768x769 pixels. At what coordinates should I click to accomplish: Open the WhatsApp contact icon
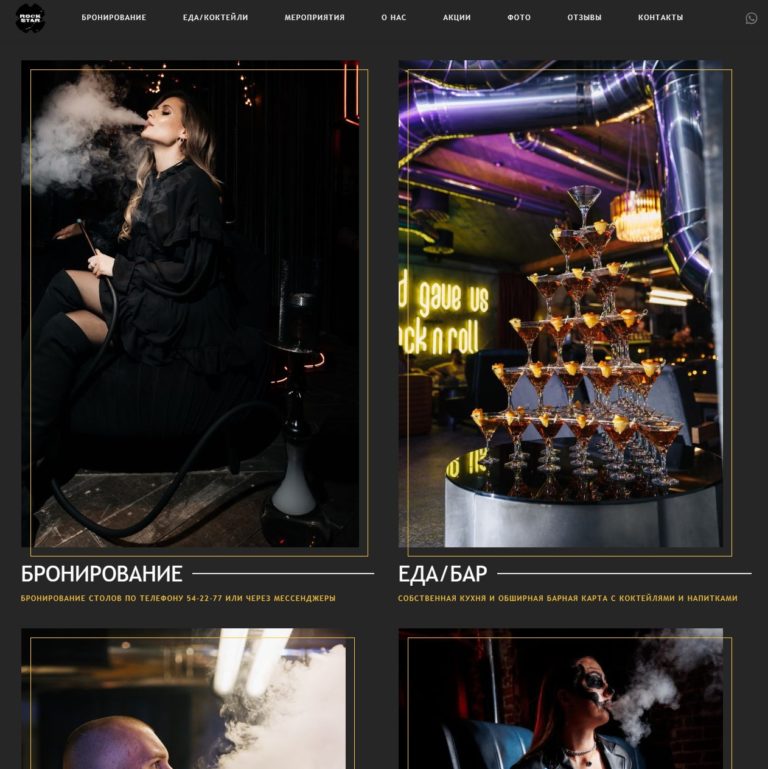point(751,18)
